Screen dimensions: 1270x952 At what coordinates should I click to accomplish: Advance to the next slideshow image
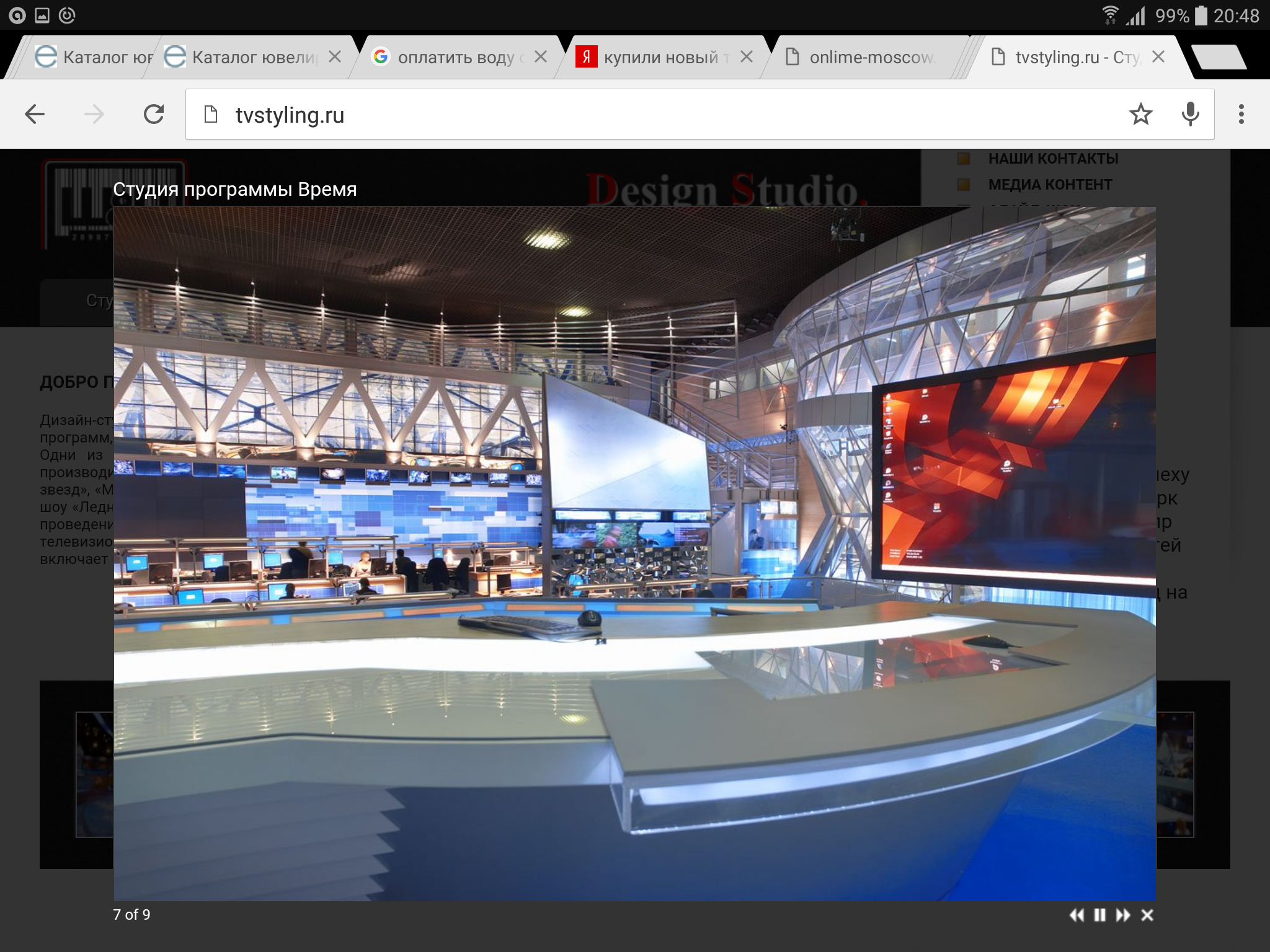(1122, 915)
